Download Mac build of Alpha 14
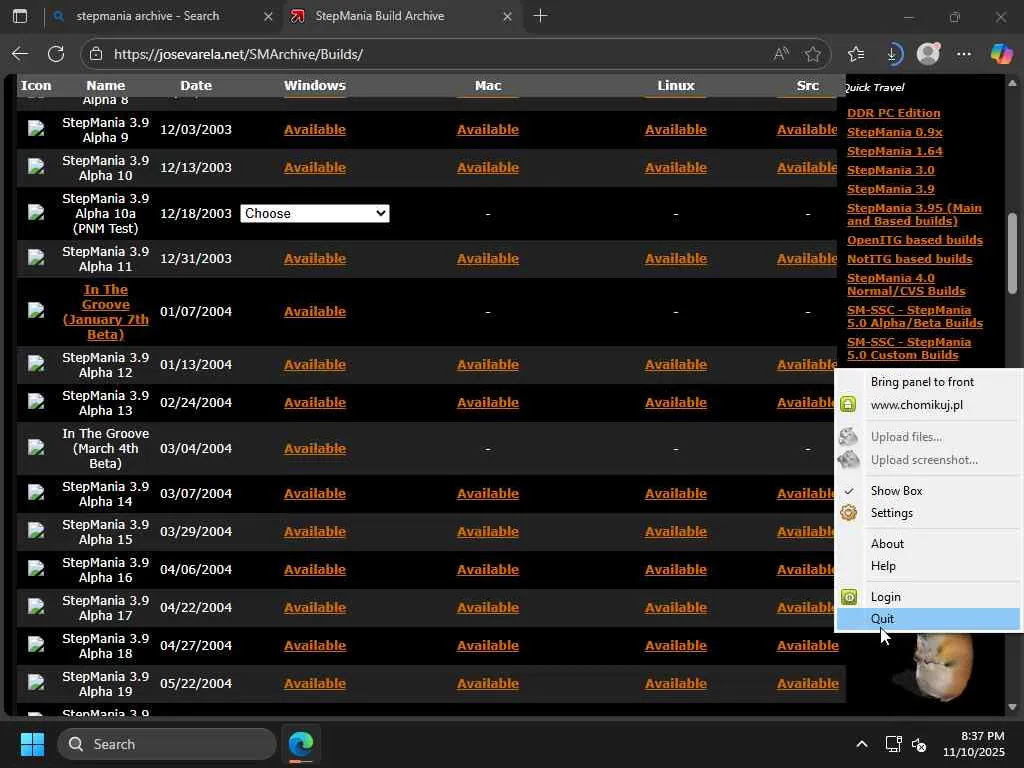This screenshot has height=768, width=1024. pos(488,494)
